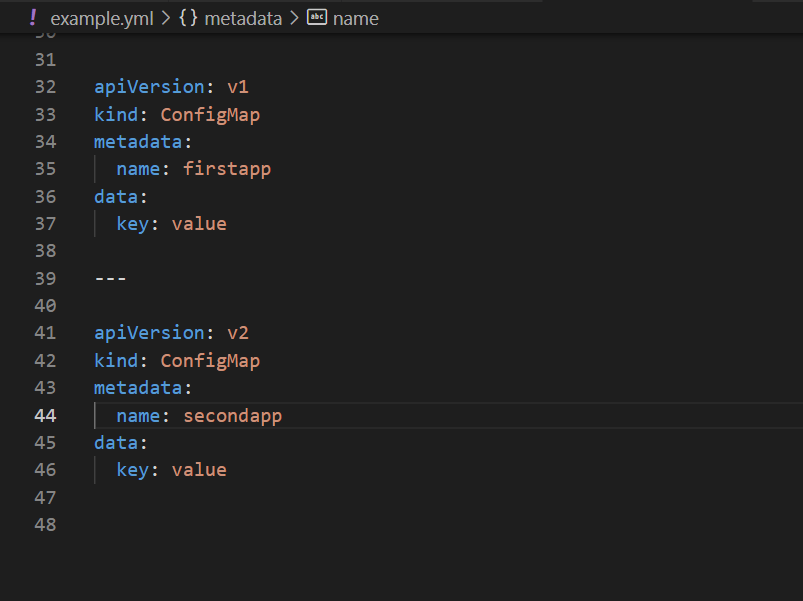
Task: Open the name breadcrumb dropdown
Action: [355, 17]
